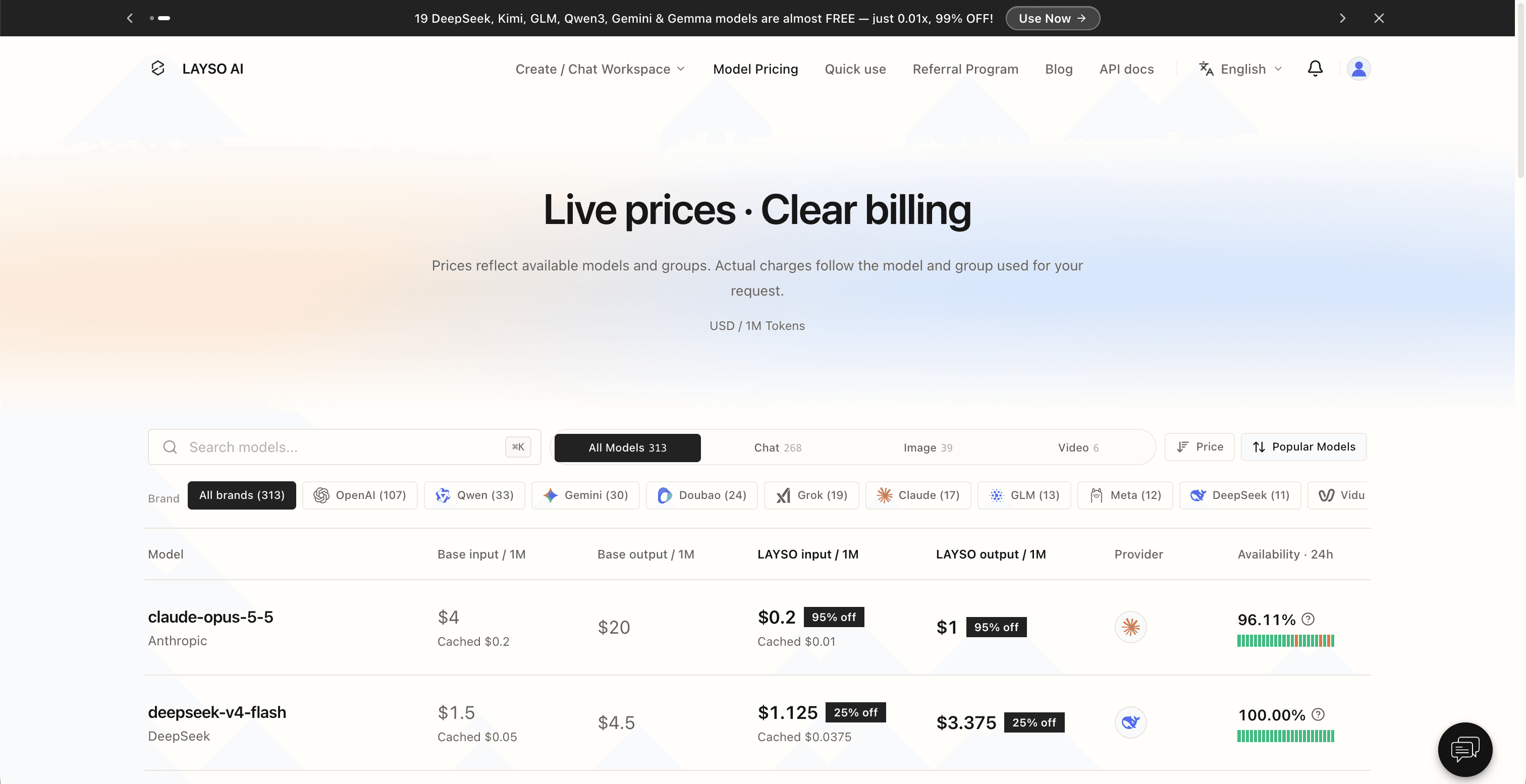
Task: Switch to Chat 268 tab
Action: coord(777,447)
